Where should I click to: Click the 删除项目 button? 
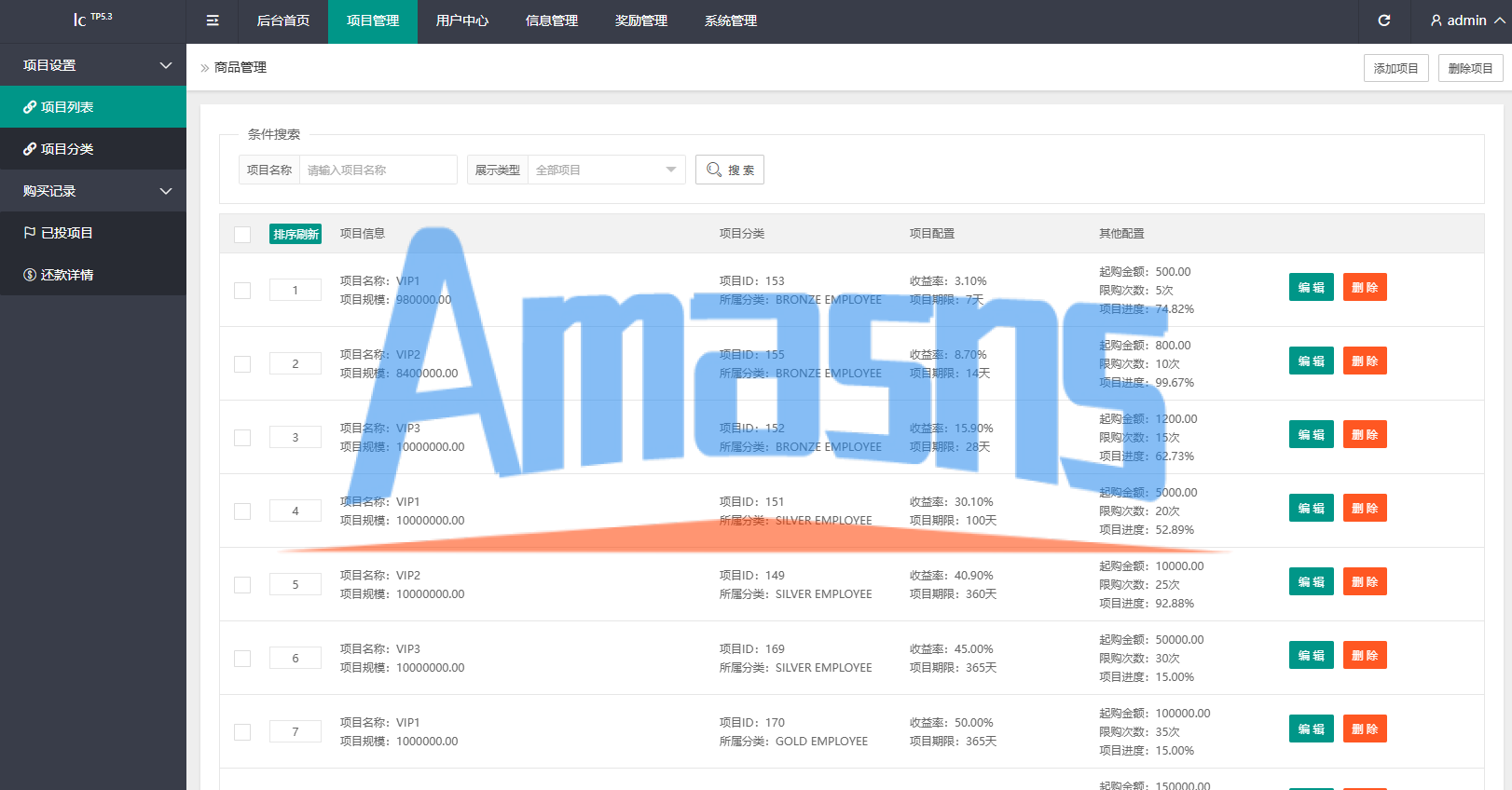(1470, 68)
